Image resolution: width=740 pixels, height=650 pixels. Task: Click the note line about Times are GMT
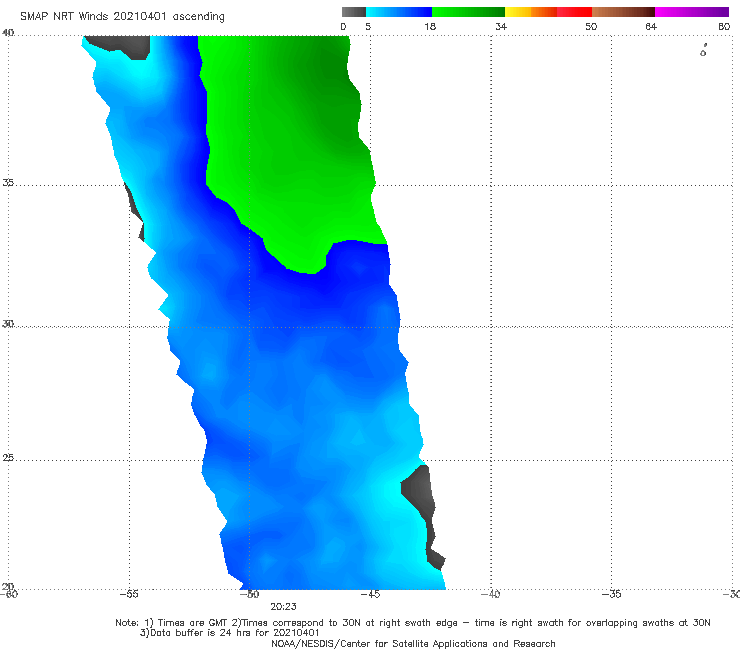pyautogui.click(x=412, y=623)
